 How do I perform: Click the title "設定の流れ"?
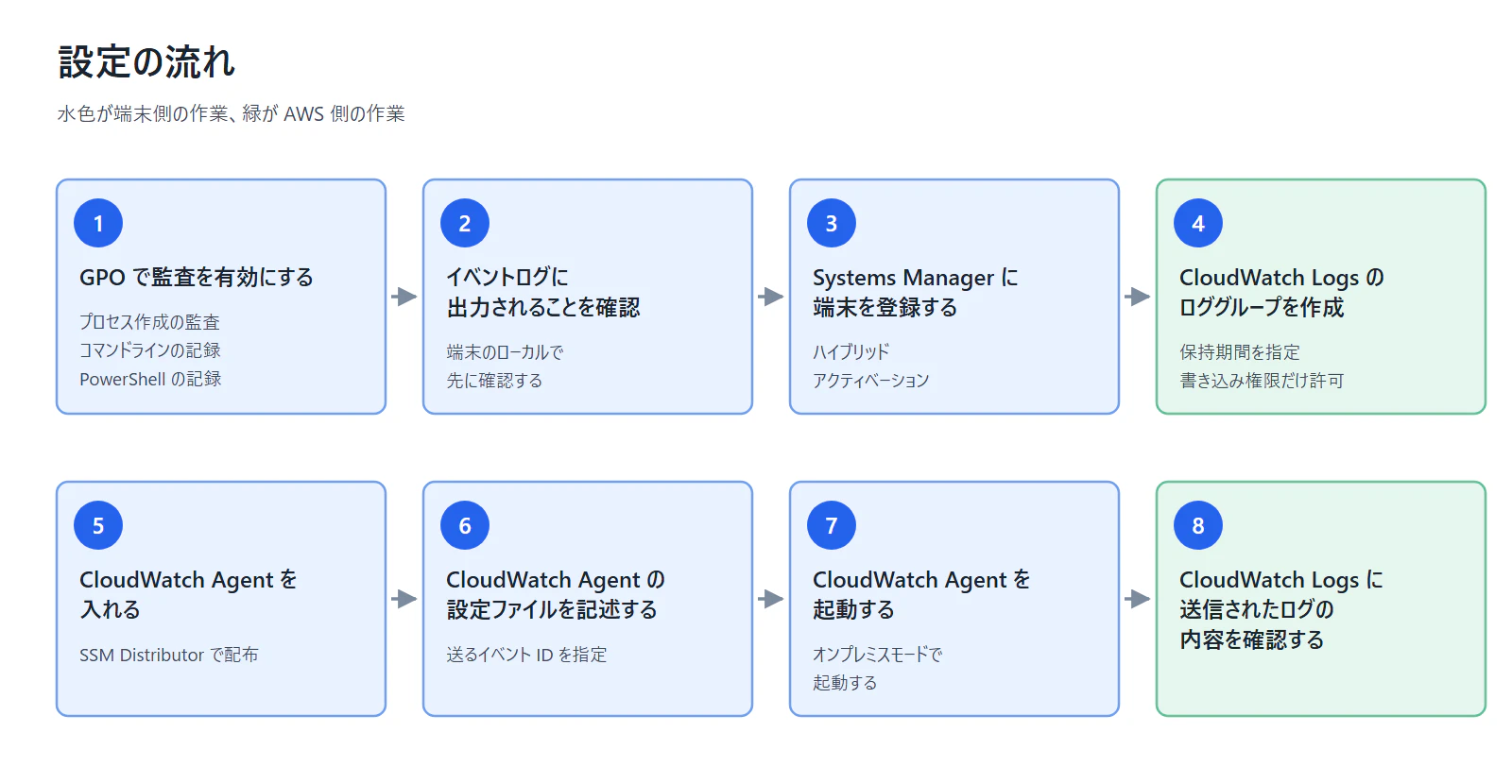[146, 62]
